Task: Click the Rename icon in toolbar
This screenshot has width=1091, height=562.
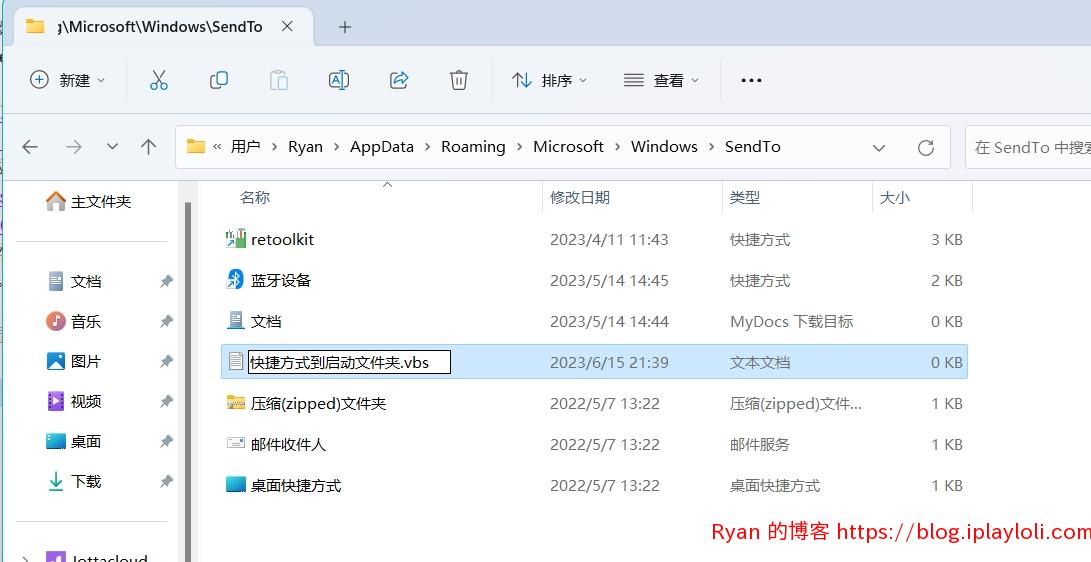Action: pyautogui.click(x=339, y=80)
